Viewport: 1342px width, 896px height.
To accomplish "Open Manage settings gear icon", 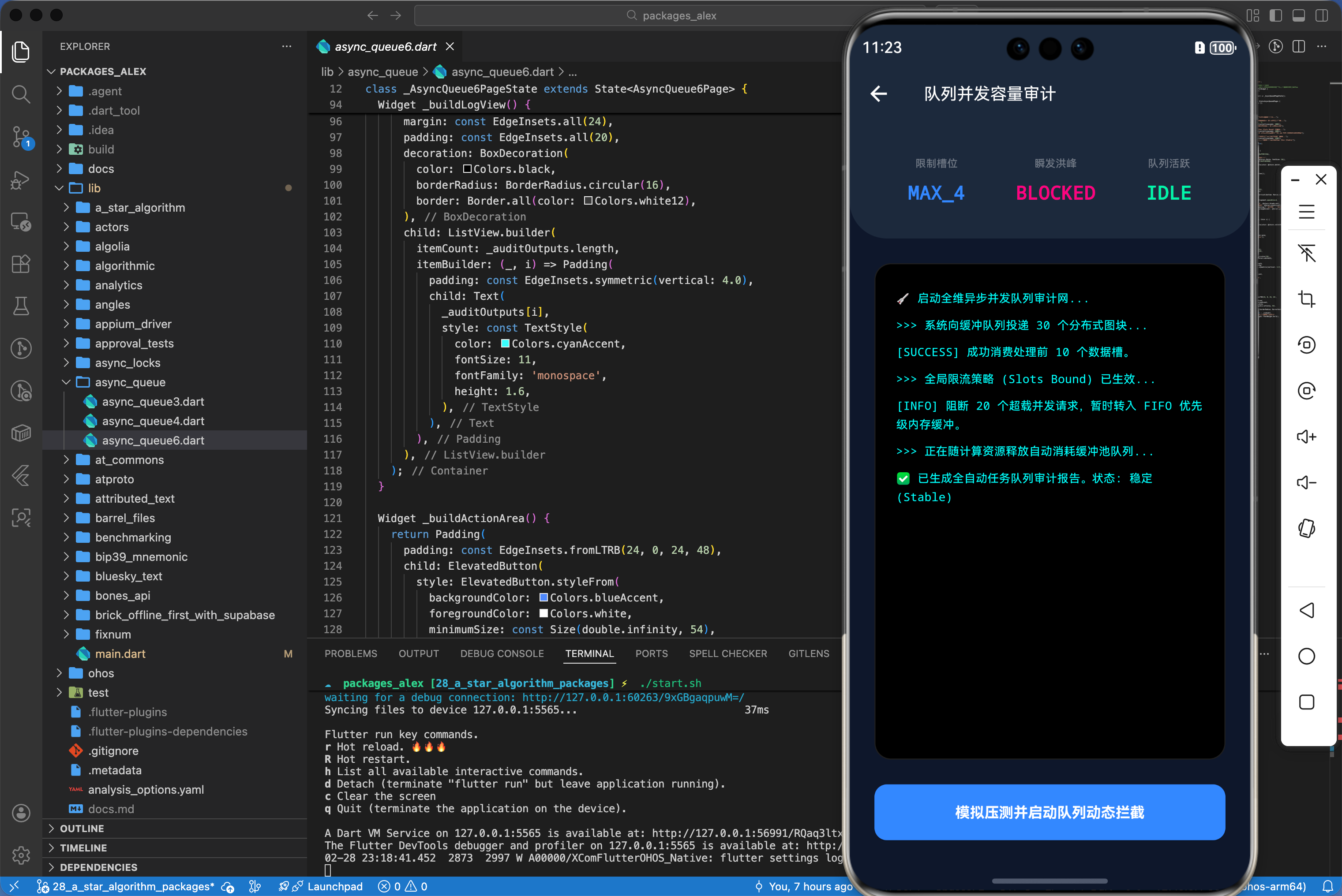I will click(x=21, y=855).
